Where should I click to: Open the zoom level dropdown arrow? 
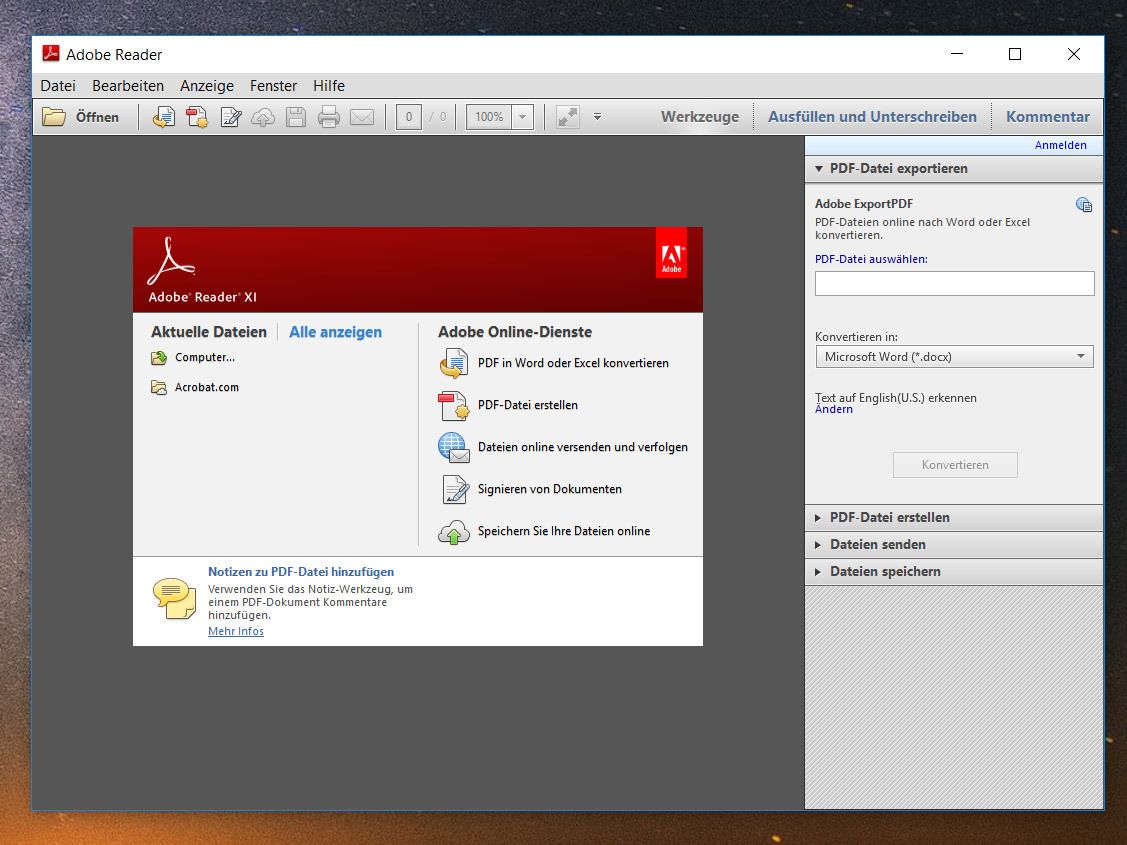523,116
